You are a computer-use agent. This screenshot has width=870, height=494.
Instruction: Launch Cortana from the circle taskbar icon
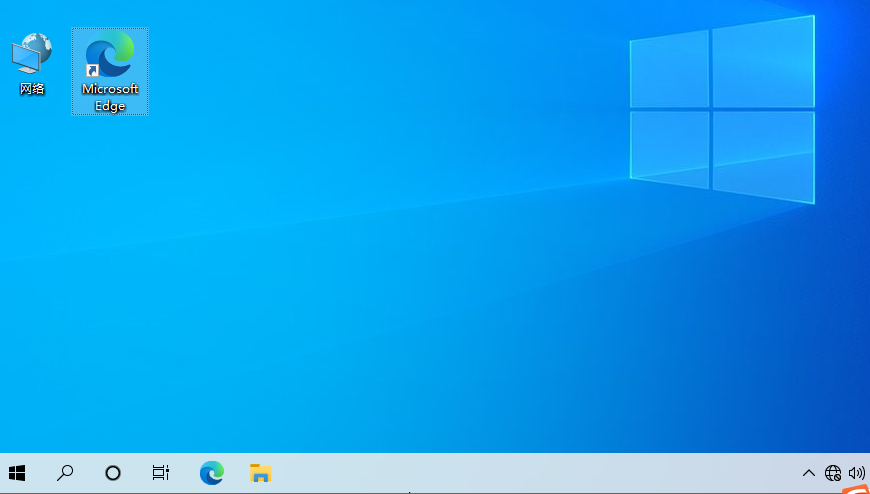click(113, 473)
